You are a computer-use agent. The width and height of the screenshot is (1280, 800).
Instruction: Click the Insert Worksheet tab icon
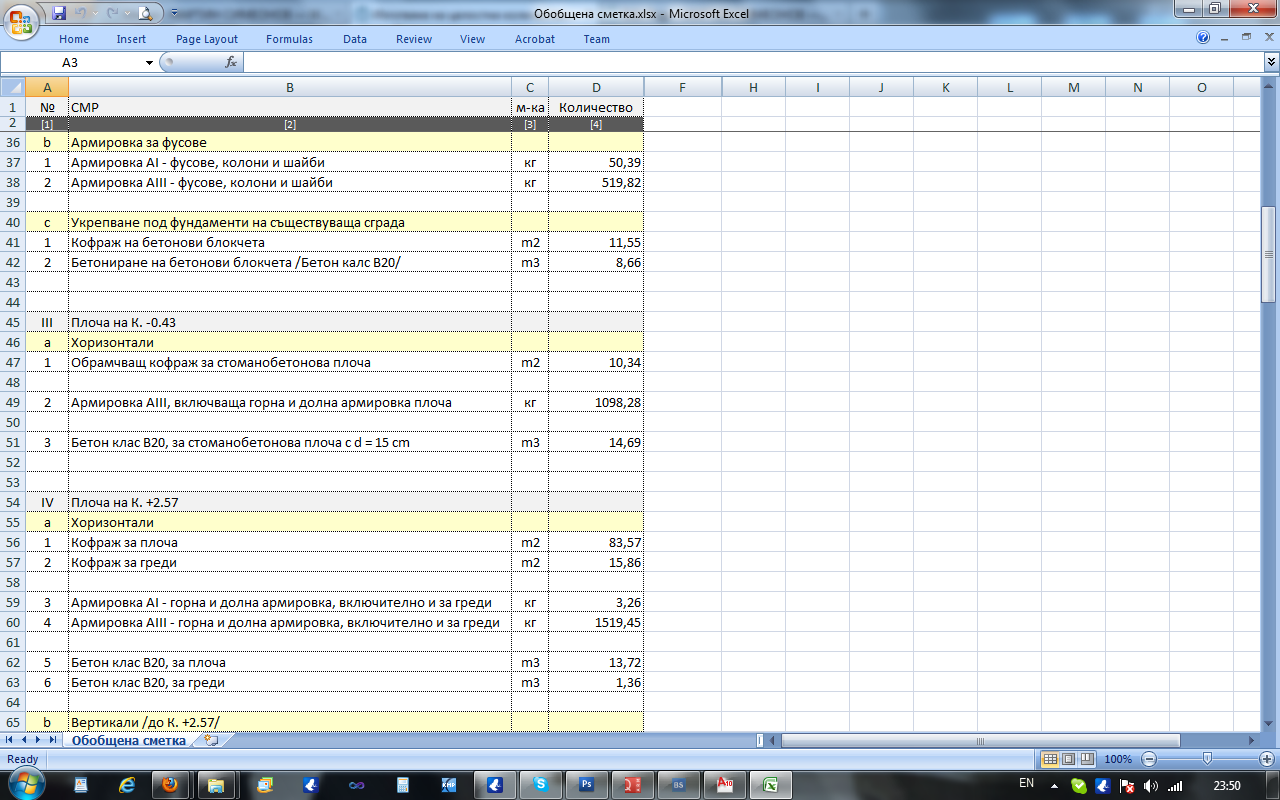[x=211, y=741]
